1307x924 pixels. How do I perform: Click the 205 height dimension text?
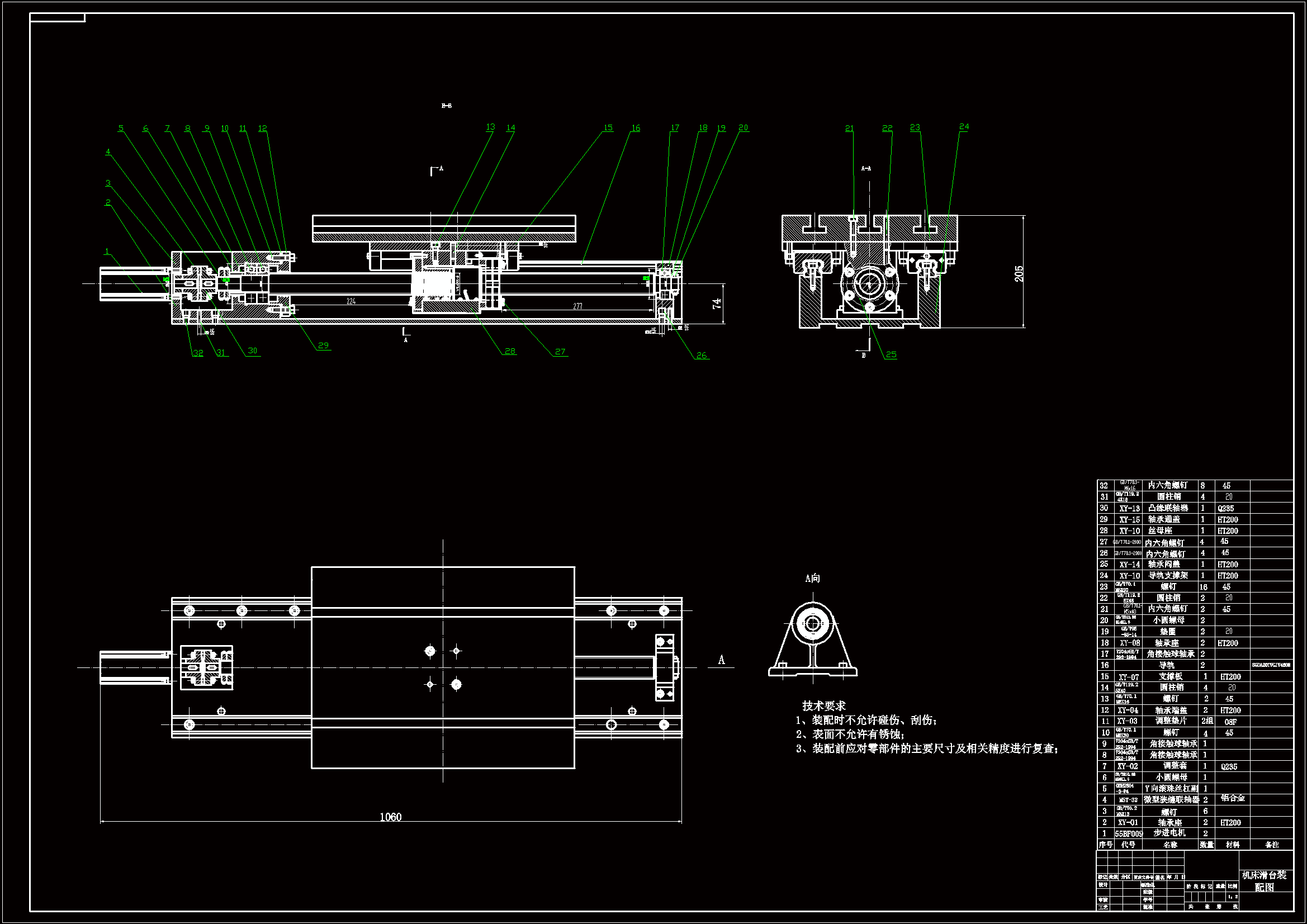(1019, 273)
